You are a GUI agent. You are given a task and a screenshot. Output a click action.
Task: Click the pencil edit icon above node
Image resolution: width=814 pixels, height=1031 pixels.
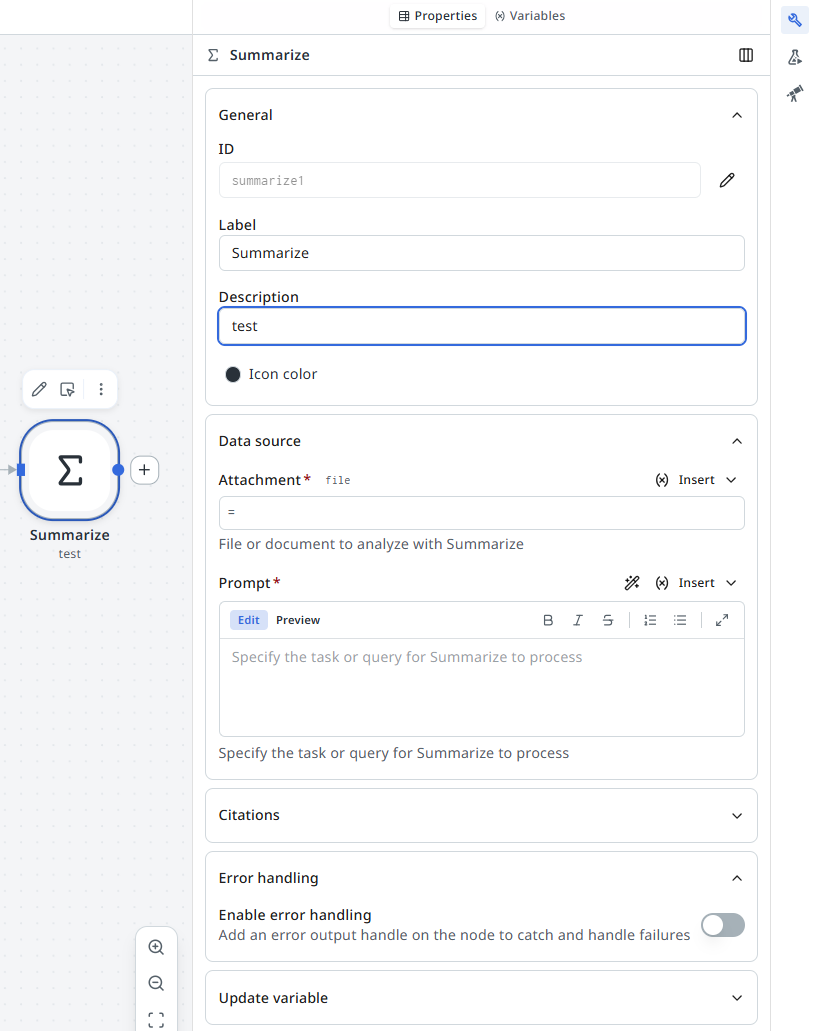(39, 389)
